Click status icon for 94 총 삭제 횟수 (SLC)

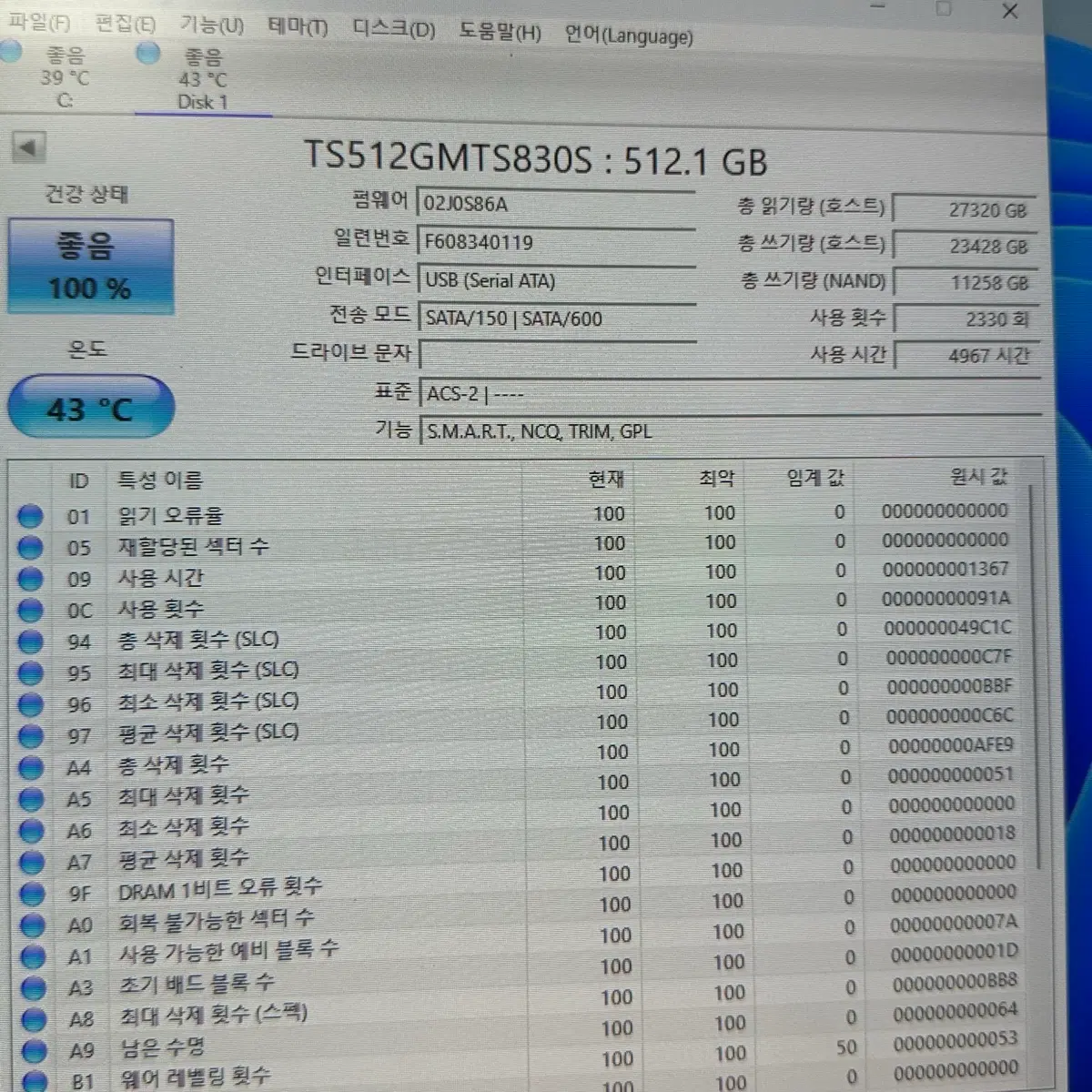(30, 642)
